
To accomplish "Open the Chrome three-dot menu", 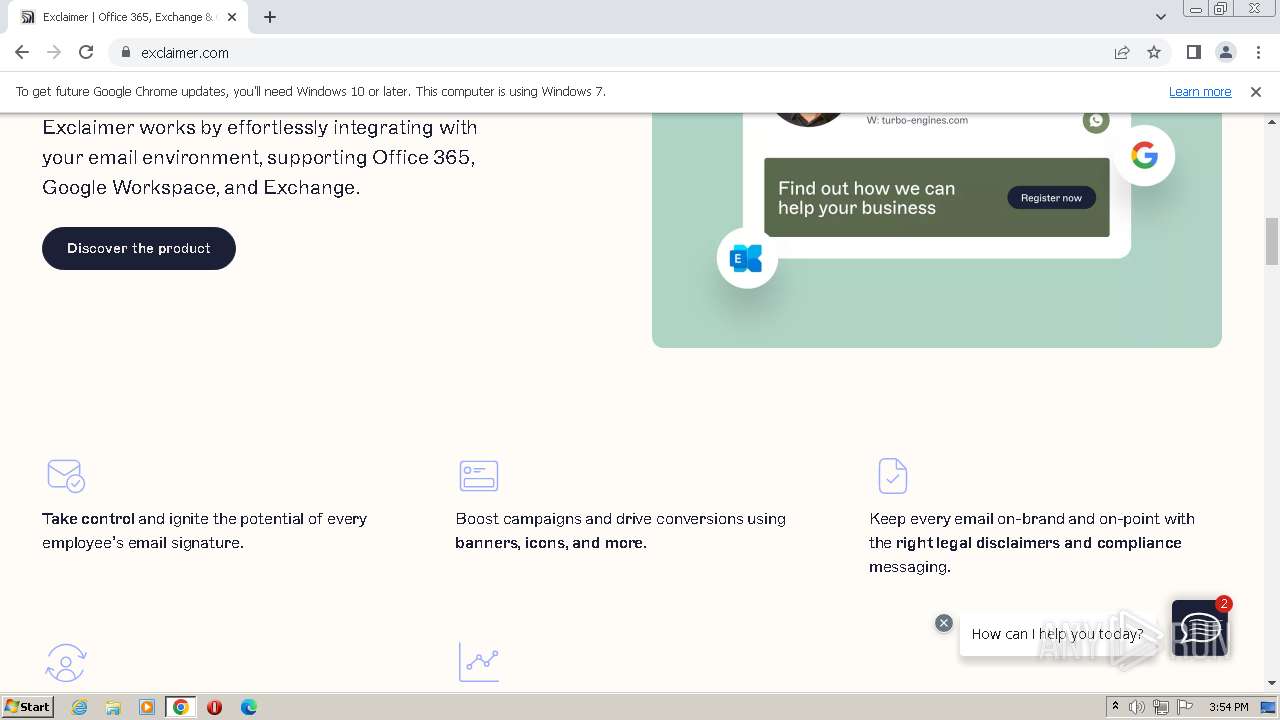I will [1258, 52].
